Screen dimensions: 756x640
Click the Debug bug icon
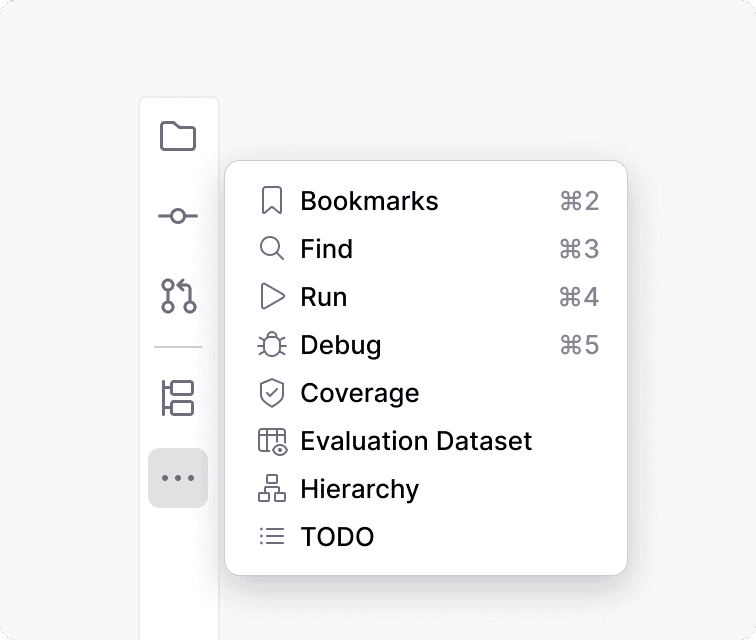click(x=271, y=345)
